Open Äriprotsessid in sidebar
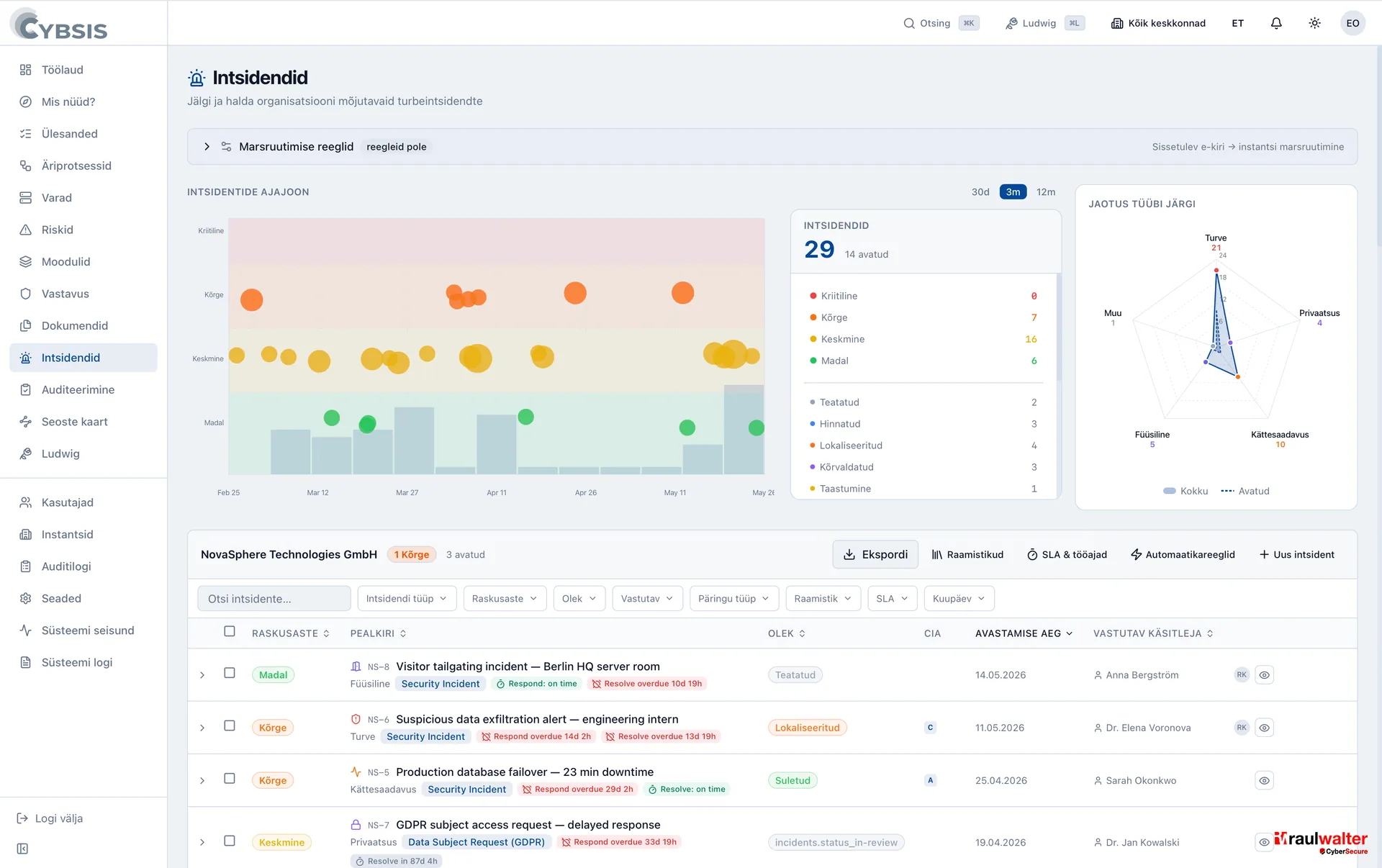The height and width of the screenshot is (868, 1382). 83,166
